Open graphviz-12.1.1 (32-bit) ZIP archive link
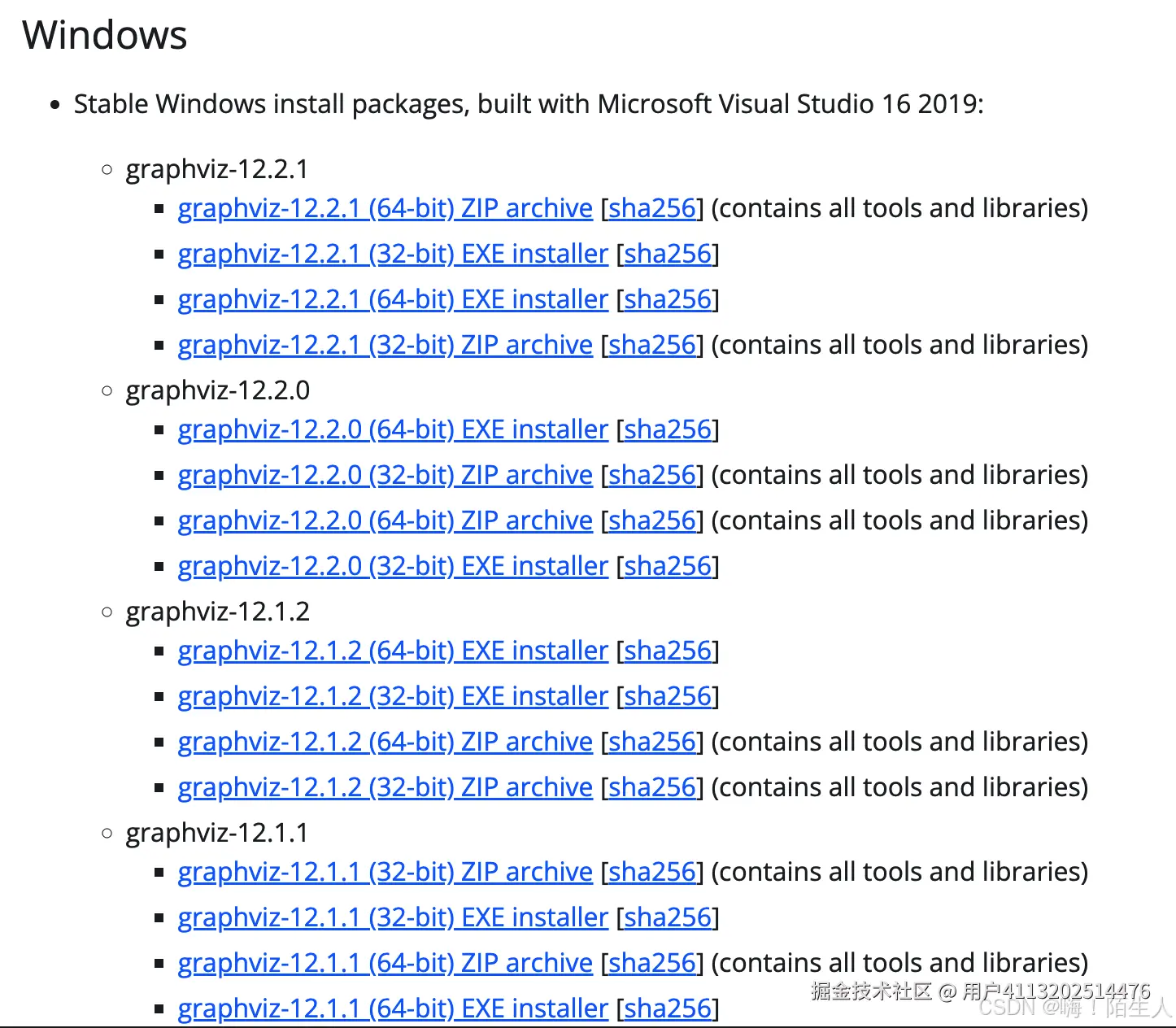The width and height of the screenshot is (1176, 1028). coord(385,872)
